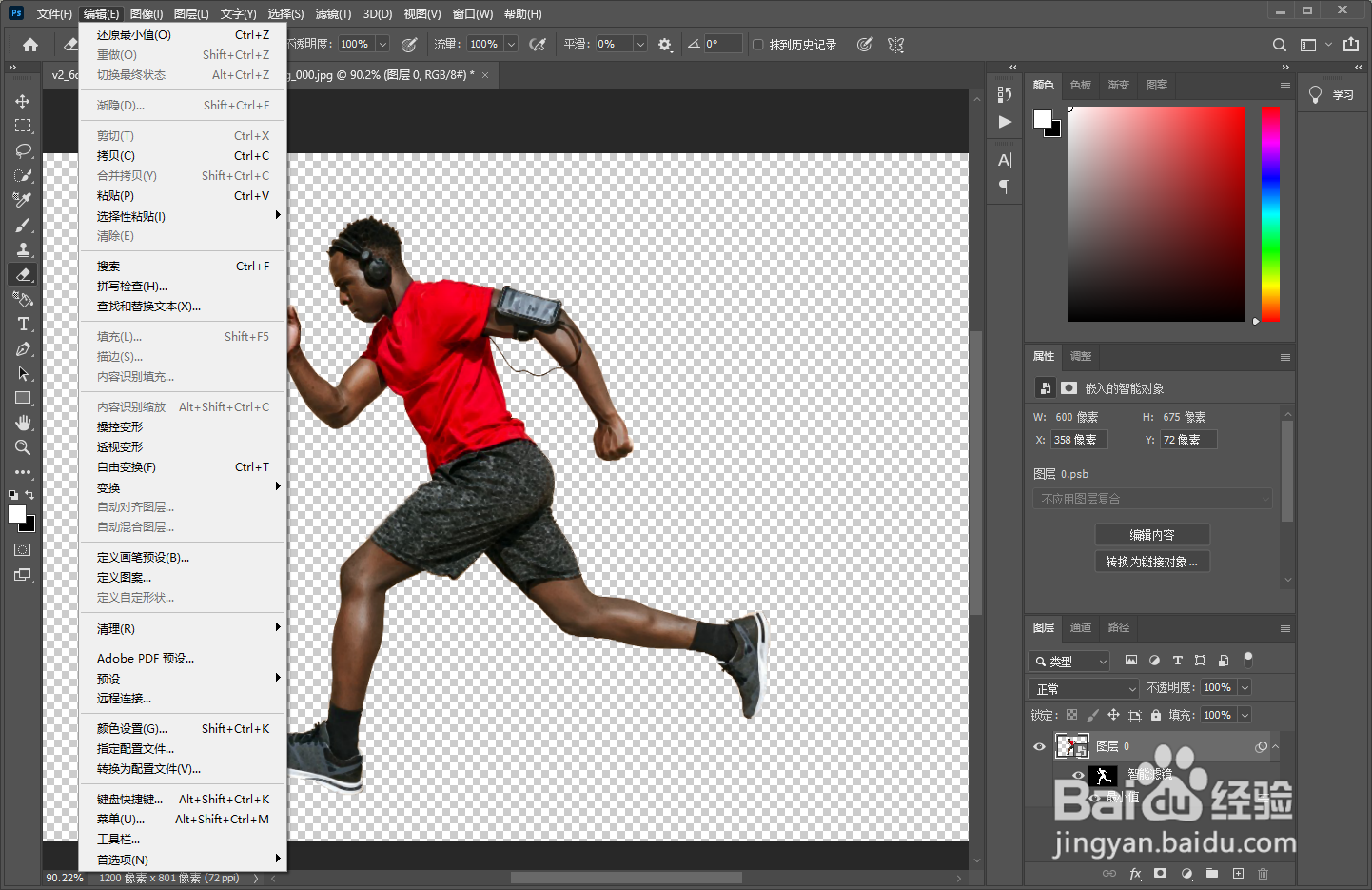Enable airbrush build-up icon
This screenshot has width=1372, height=890.
point(538,45)
